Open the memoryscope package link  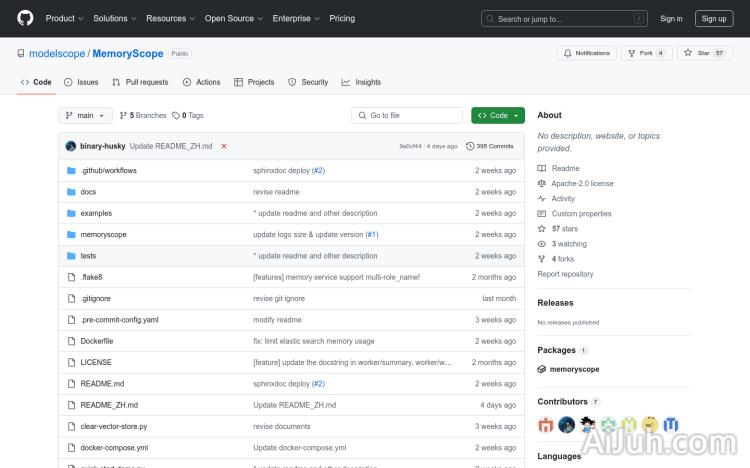point(574,369)
